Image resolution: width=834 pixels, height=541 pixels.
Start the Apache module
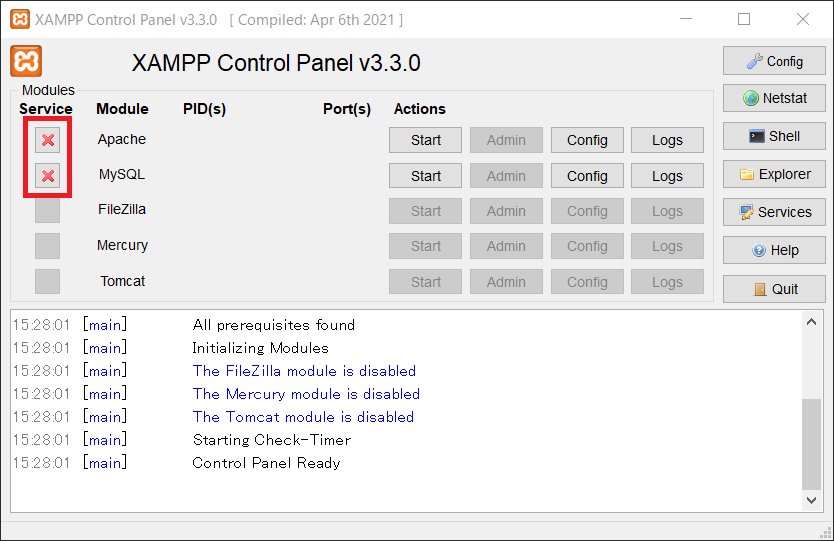click(426, 140)
